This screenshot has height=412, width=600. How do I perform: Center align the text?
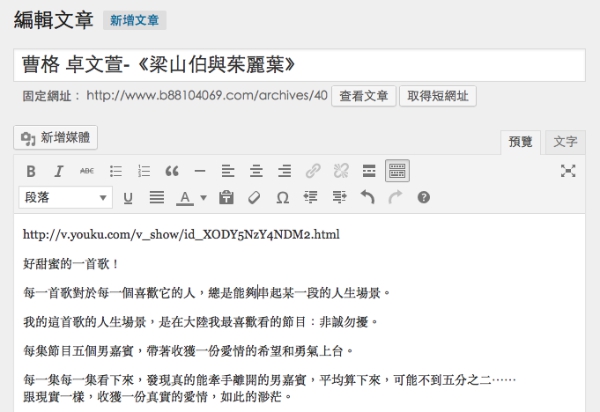(x=256, y=171)
